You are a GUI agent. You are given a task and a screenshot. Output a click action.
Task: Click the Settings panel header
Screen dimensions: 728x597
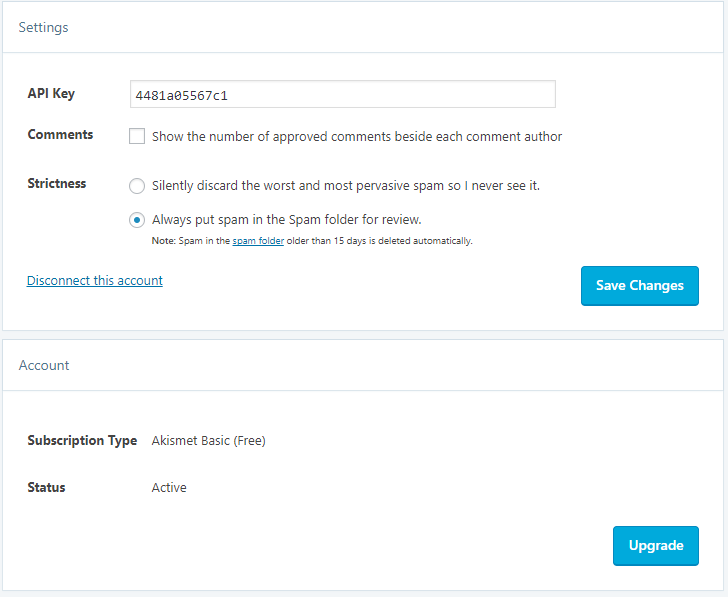coord(43,27)
